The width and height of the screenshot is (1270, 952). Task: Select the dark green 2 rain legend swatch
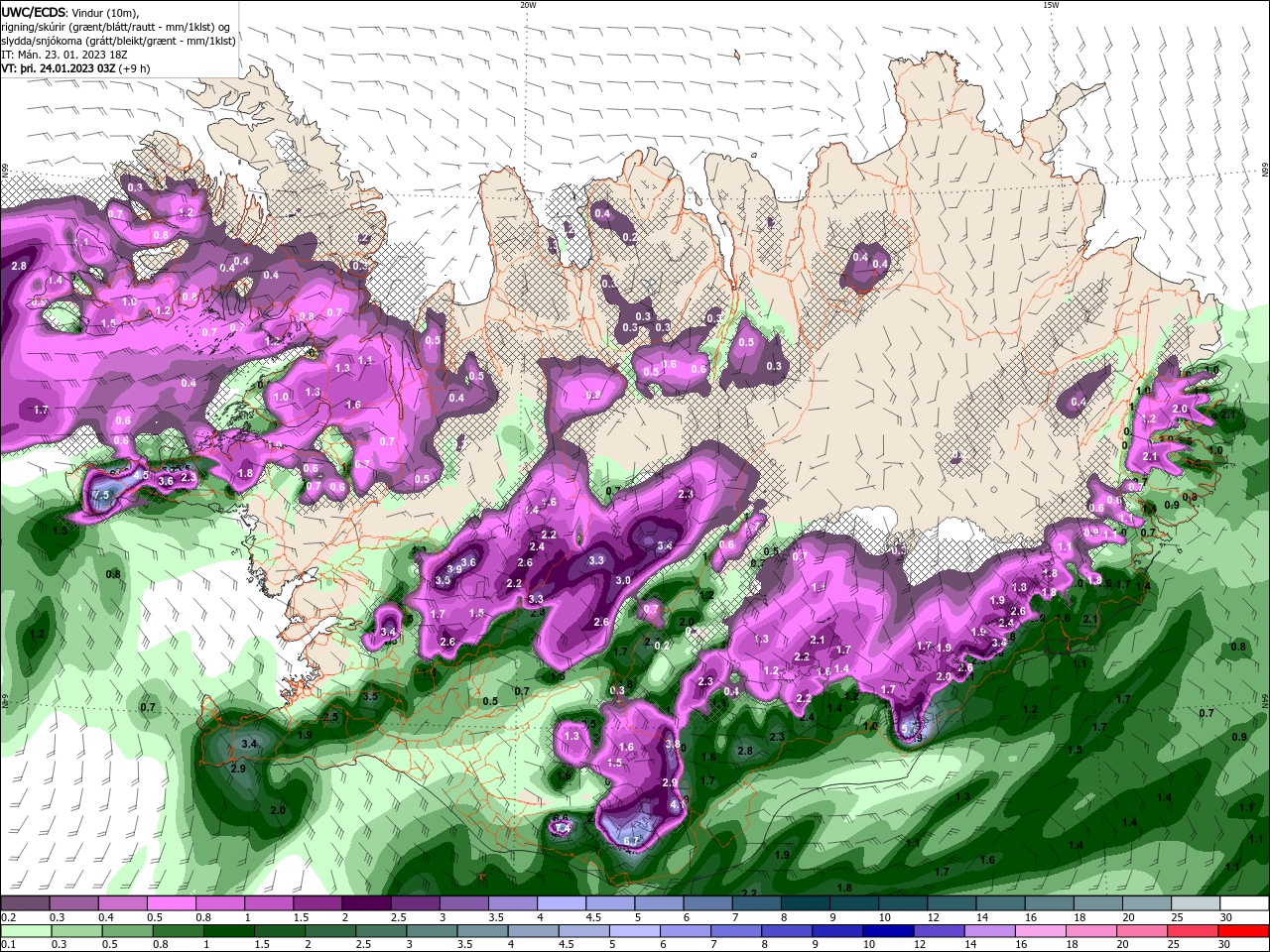(x=330, y=931)
